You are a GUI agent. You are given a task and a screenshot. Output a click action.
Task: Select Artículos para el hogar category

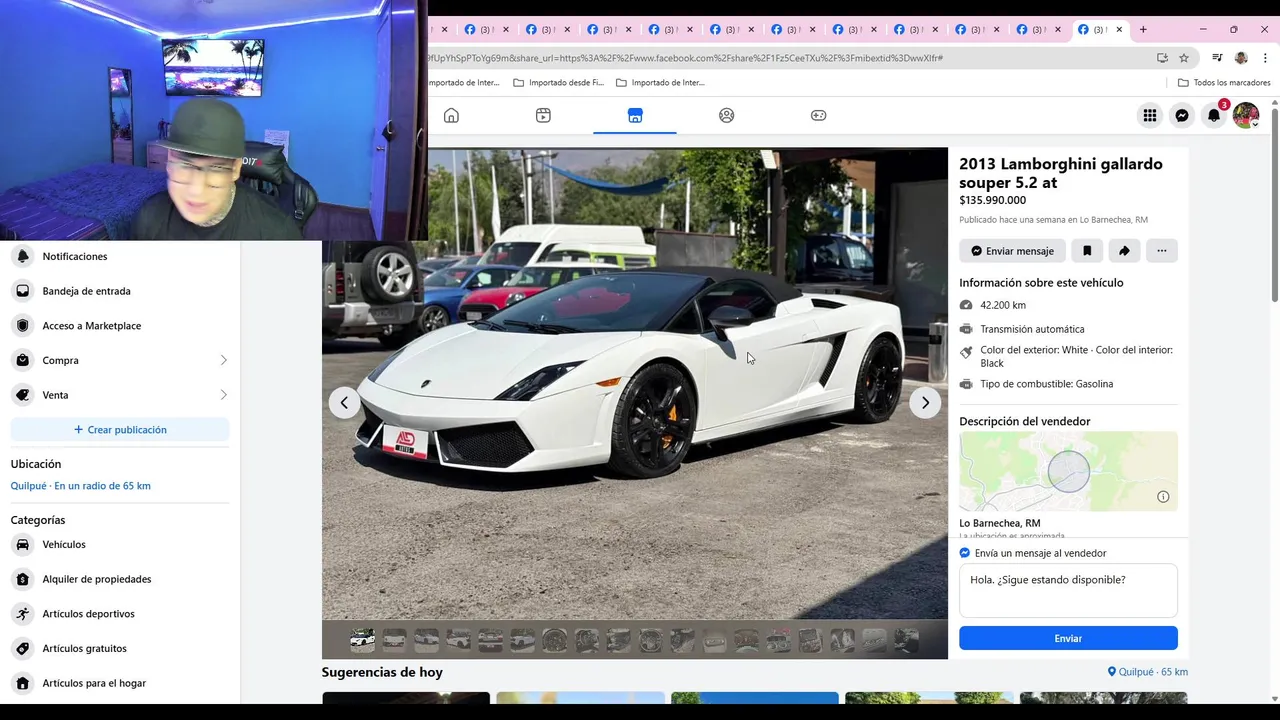(120, 683)
